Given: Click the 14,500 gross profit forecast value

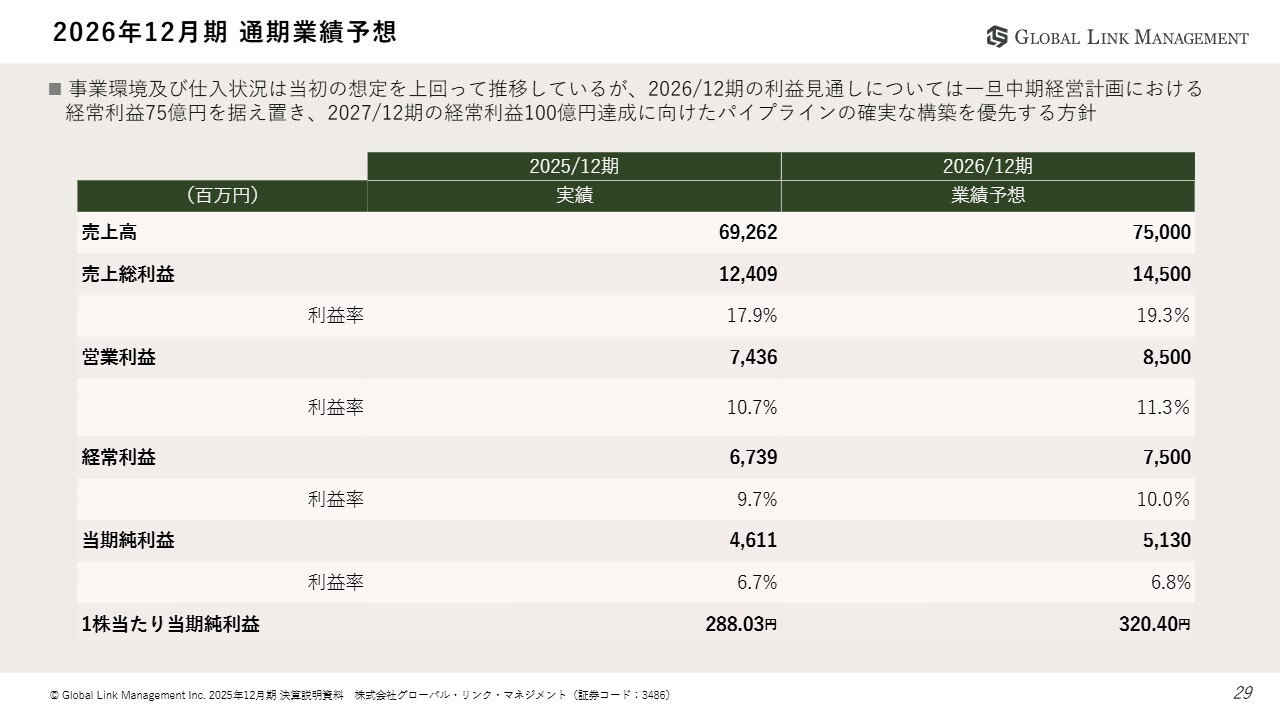Looking at the screenshot, I should (x=1161, y=274).
